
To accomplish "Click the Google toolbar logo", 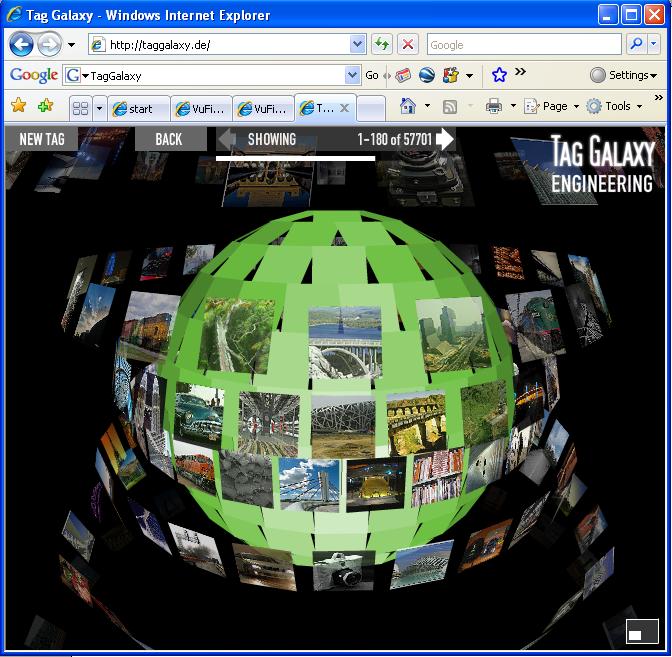I will (x=34, y=75).
